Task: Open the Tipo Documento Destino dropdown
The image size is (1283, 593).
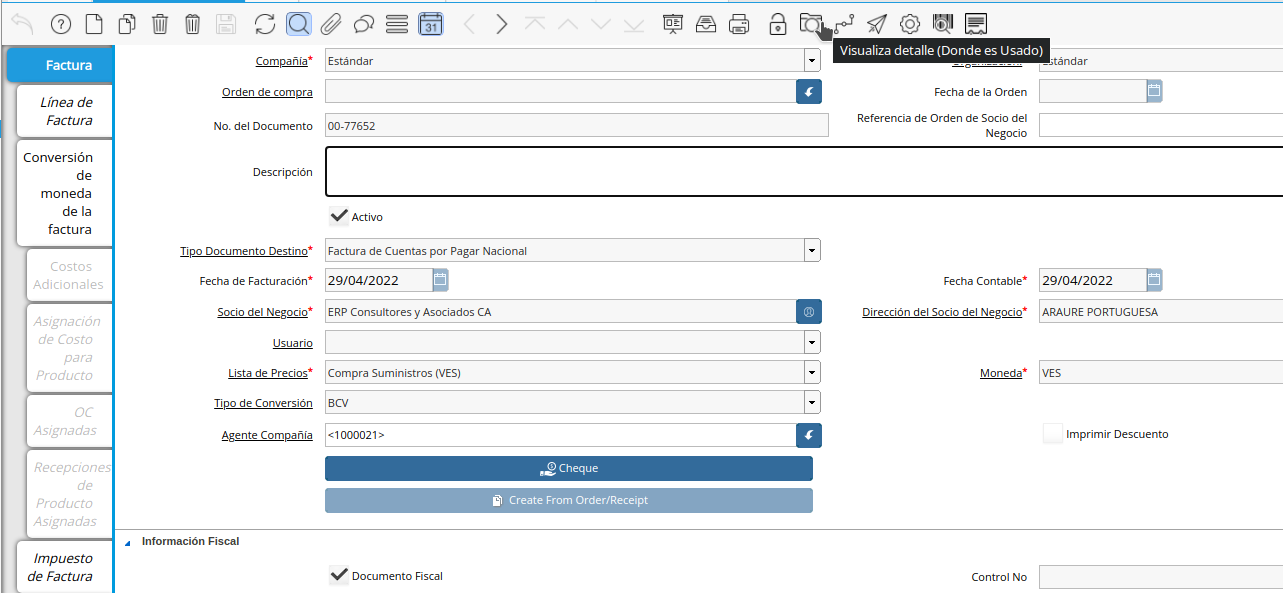Action: [812, 250]
